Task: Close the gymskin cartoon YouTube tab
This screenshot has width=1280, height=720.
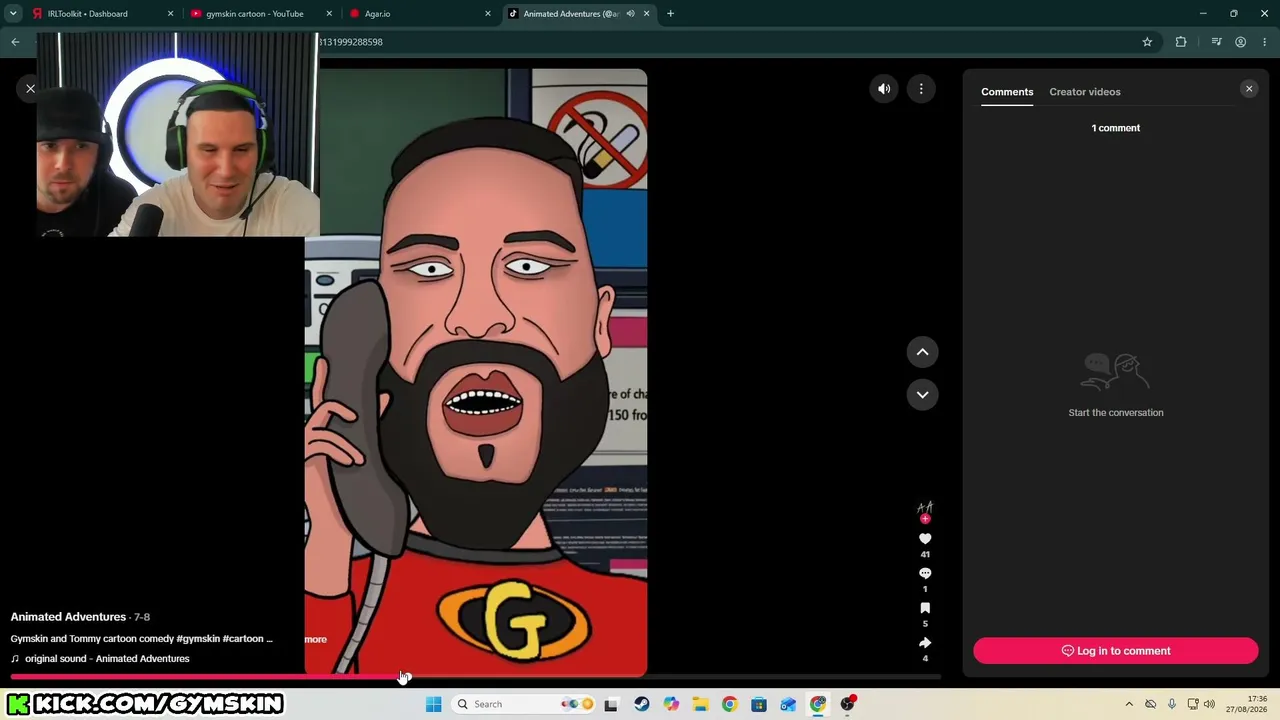Action: (x=329, y=14)
